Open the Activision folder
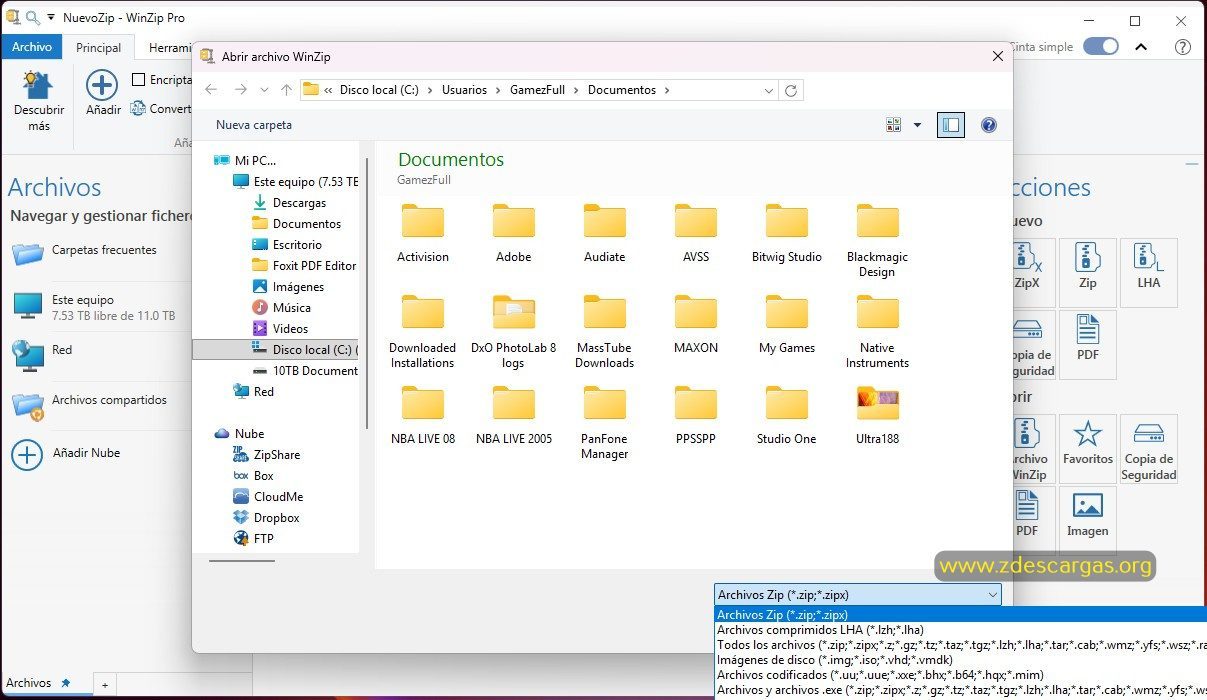Screen dimensions: 1207x700 (423, 233)
